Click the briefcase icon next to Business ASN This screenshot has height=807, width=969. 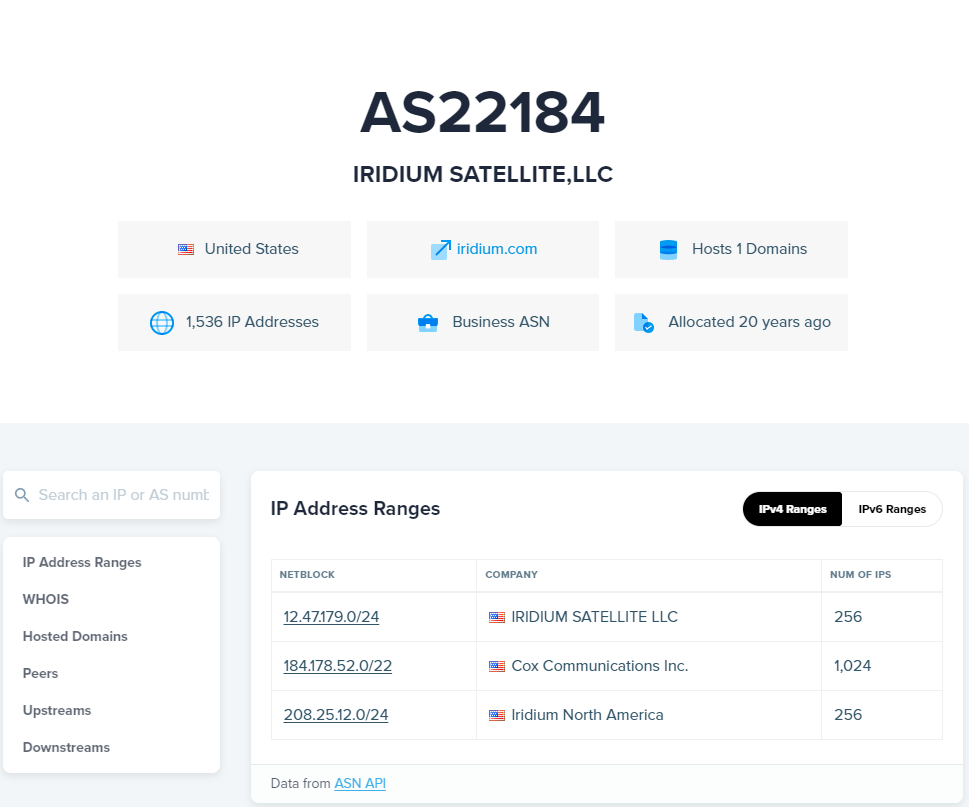[428, 323]
